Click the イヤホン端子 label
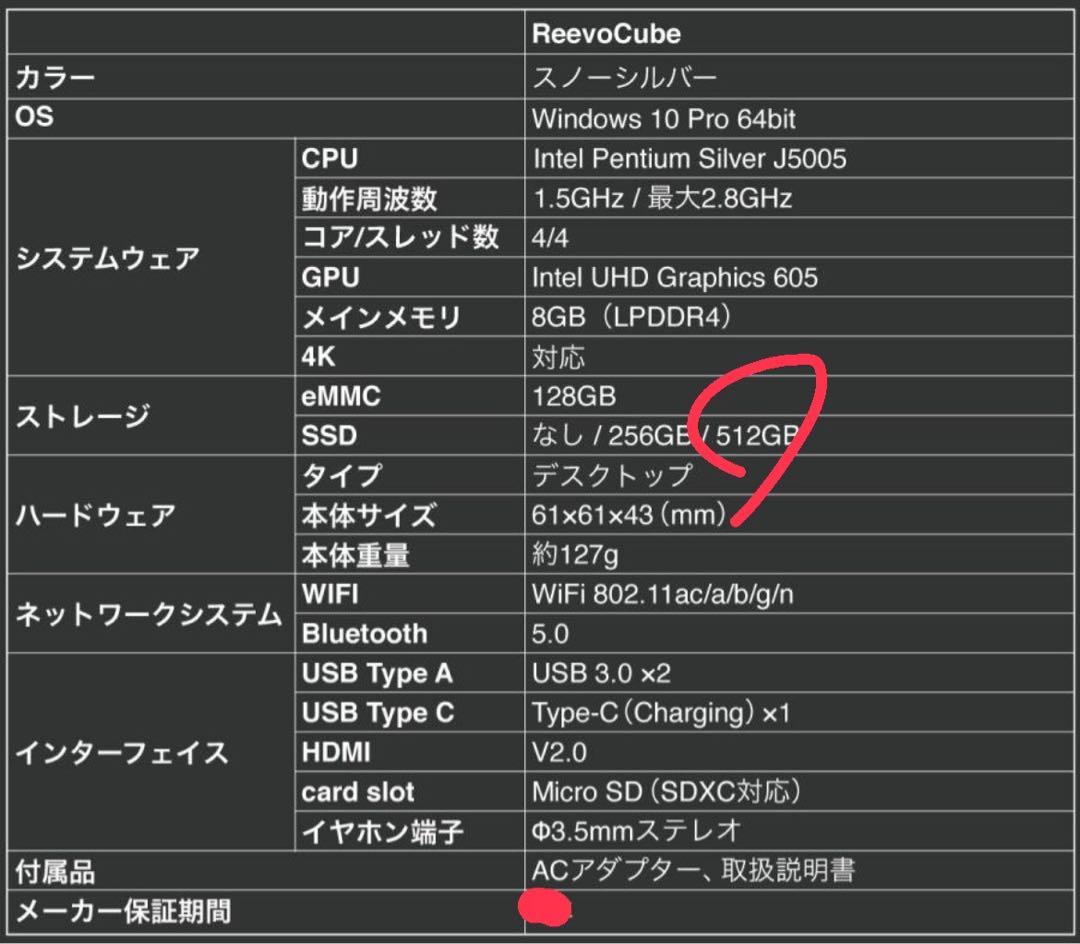The height and width of the screenshot is (944, 1080). 382,832
